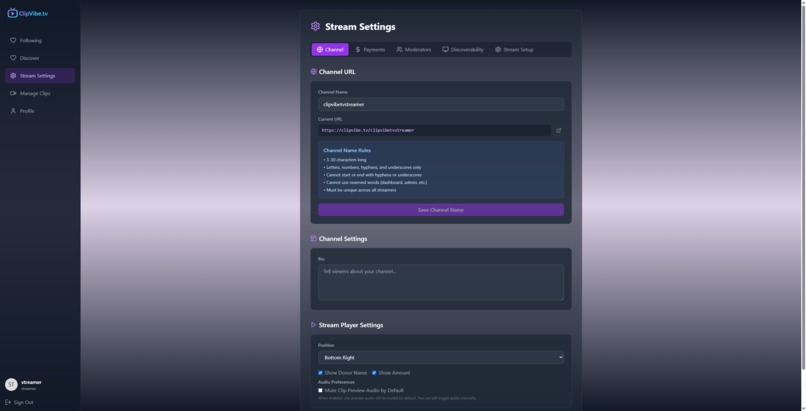This screenshot has width=806, height=411.
Task: Select Stream Settings in sidebar
Action: click(40, 76)
